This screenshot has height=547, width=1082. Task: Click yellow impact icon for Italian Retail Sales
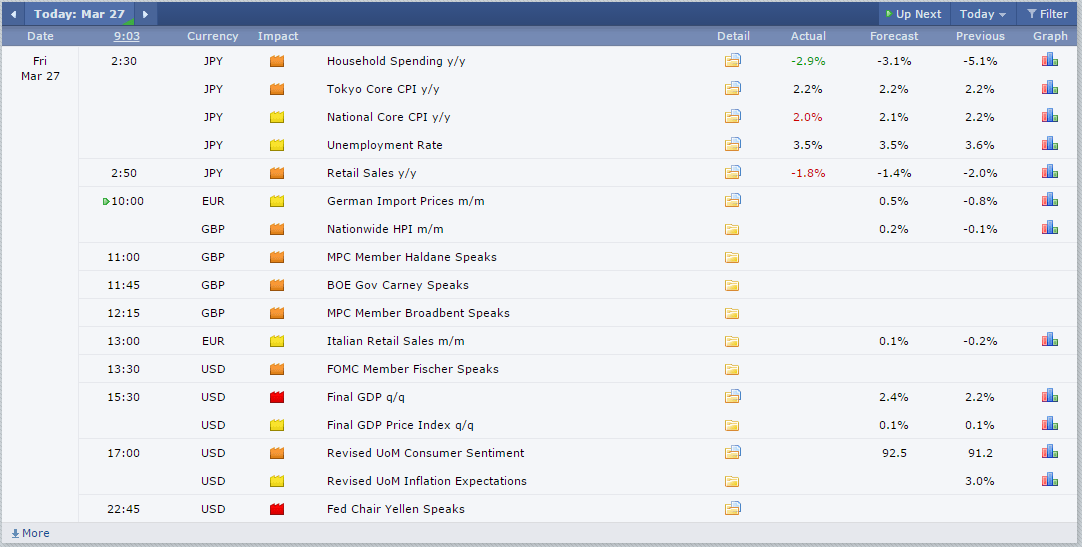pyautogui.click(x=277, y=341)
